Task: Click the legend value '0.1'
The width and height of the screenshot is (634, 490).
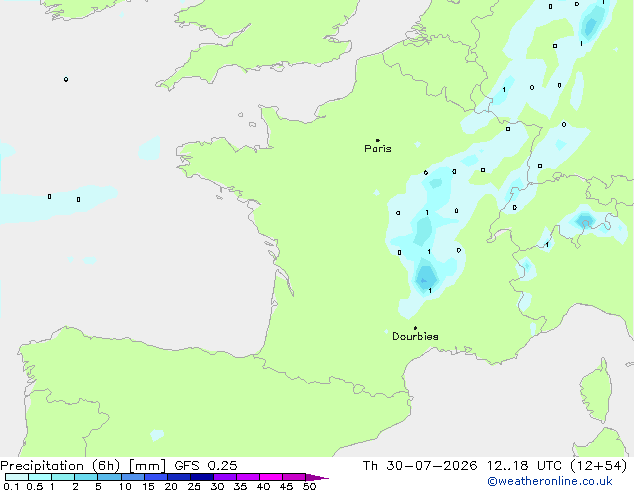Action: point(11,486)
